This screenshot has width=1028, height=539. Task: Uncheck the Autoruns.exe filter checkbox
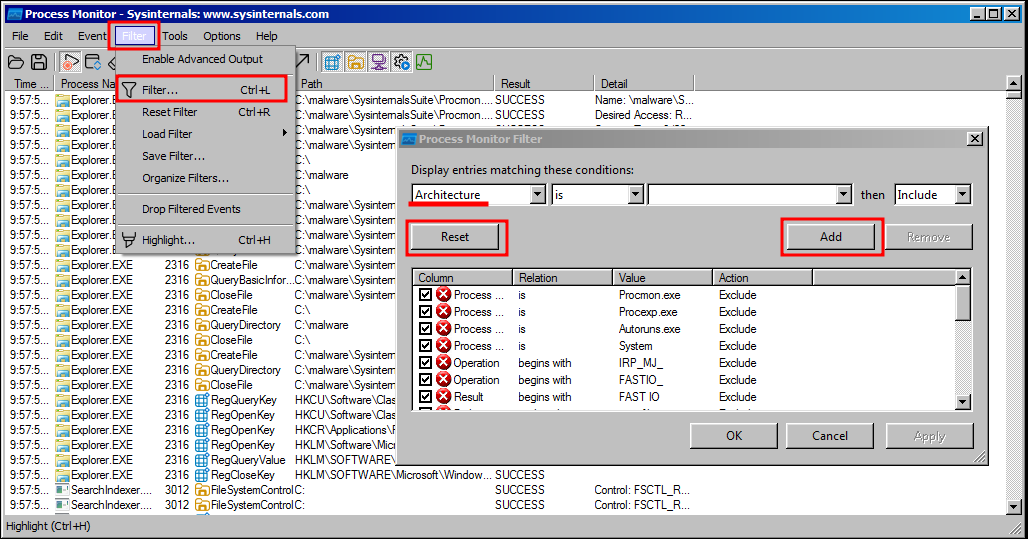(x=425, y=329)
